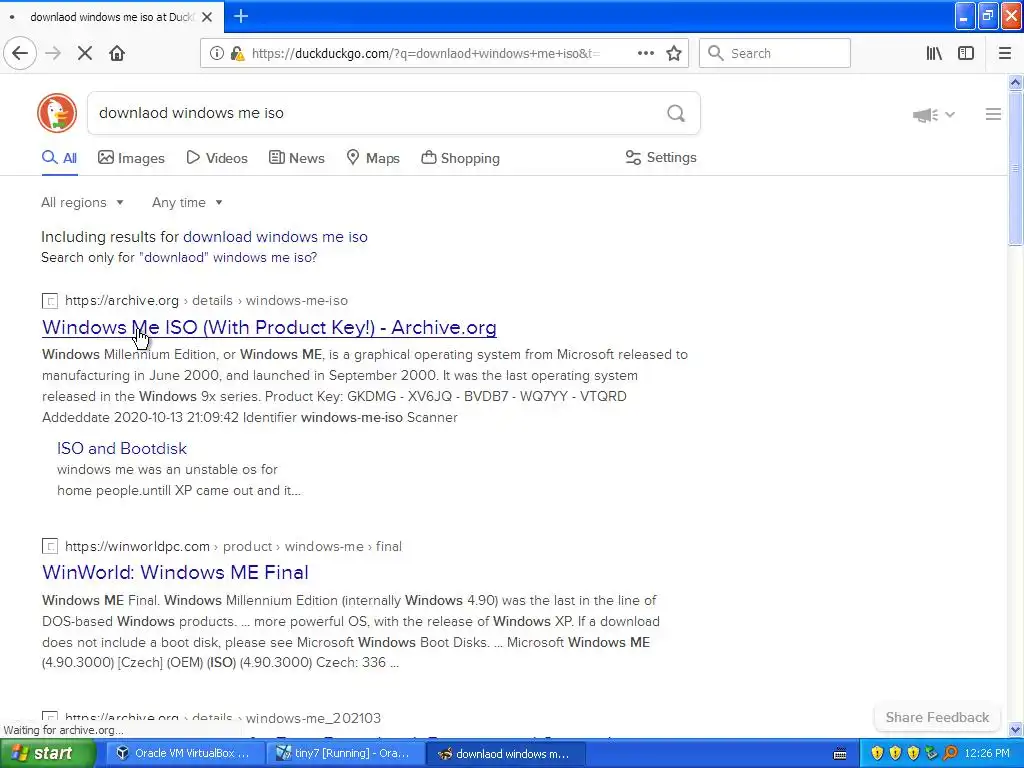Click the magnifier tray icon
This screenshot has width=1024, height=768.
coord(950,754)
